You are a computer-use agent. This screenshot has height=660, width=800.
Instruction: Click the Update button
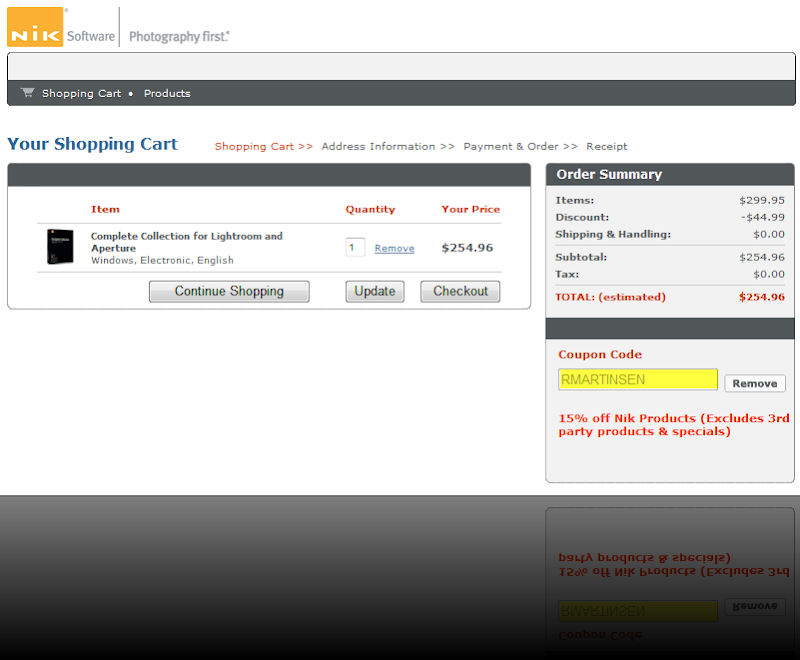375,291
